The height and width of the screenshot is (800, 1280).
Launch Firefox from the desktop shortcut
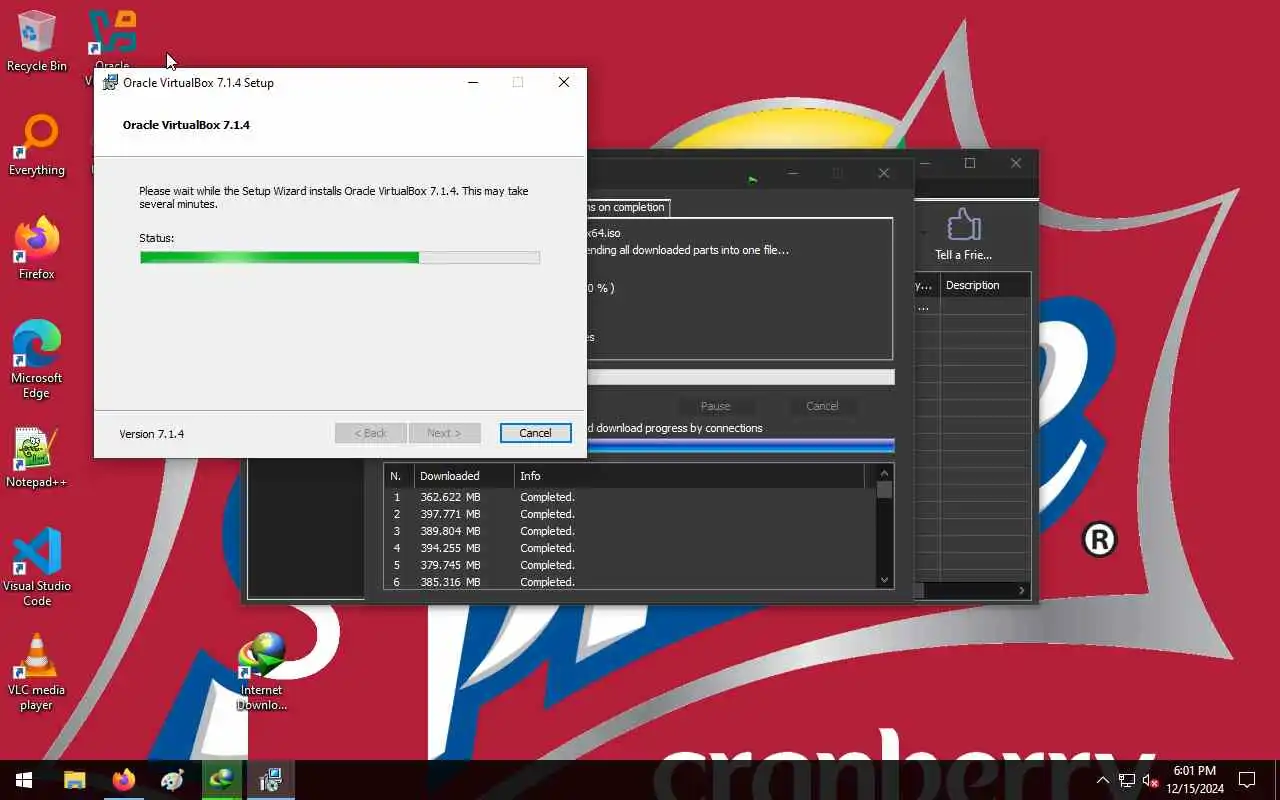coord(37,249)
